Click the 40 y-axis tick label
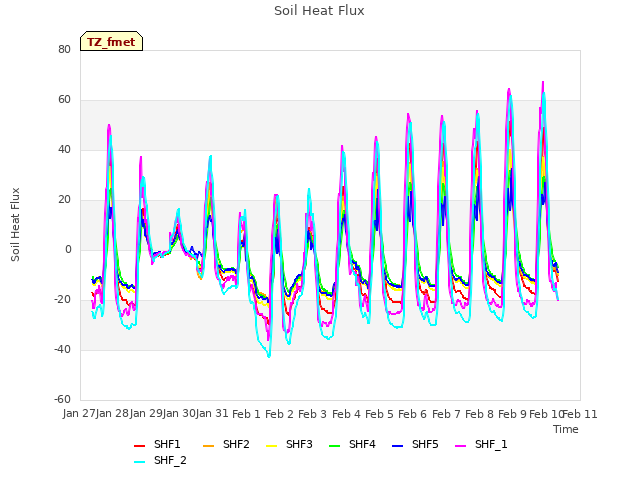The image size is (640, 480). click(x=64, y=149)
